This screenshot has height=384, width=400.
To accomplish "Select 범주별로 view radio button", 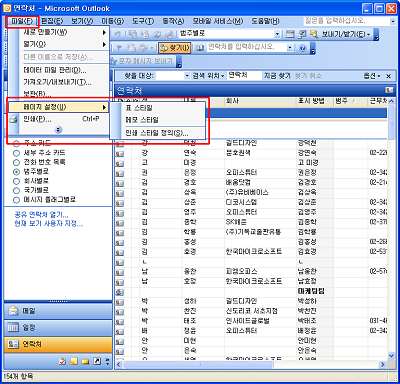I will [16, 172].
